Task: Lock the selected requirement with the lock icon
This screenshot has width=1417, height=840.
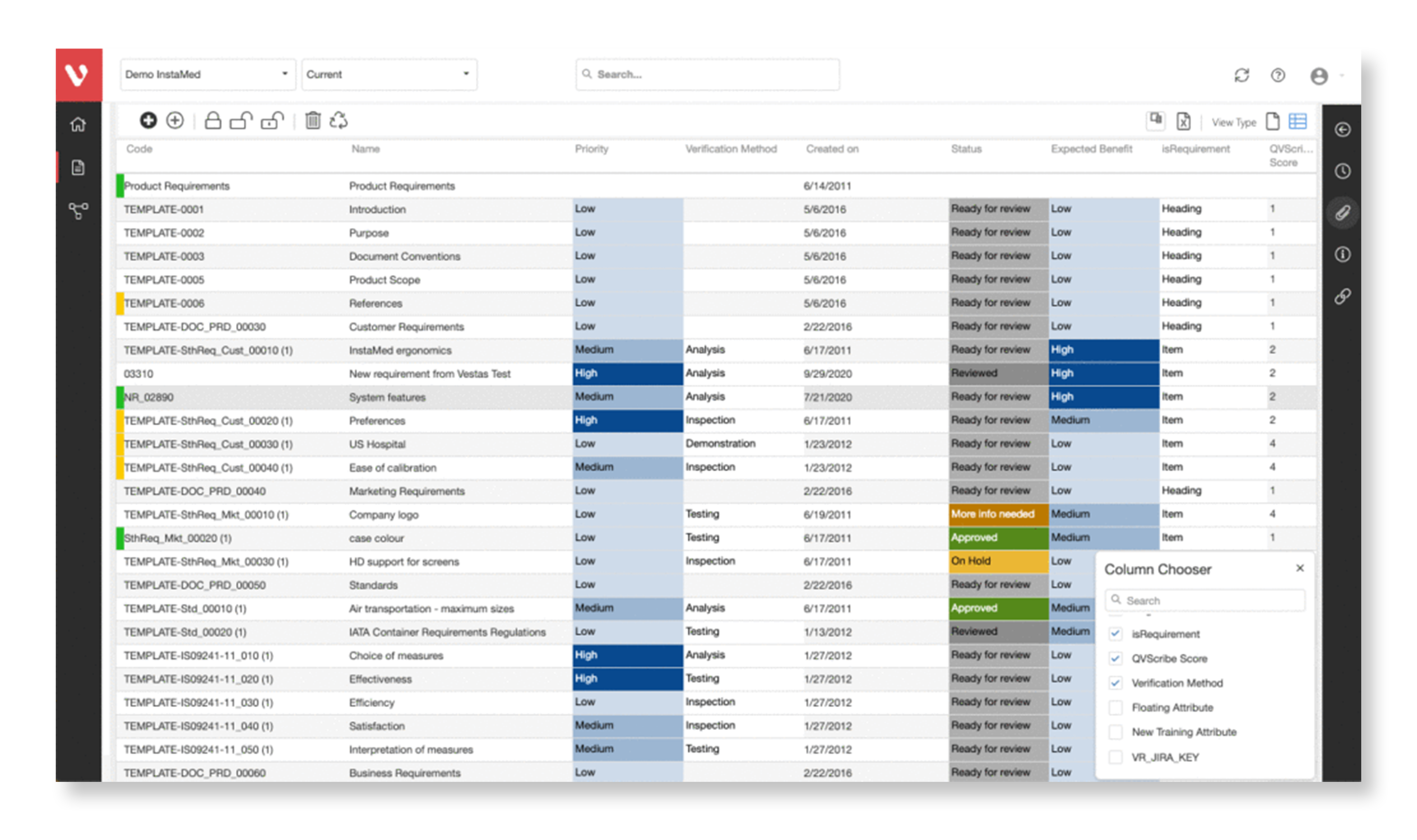Action: [x=213, y=120]
